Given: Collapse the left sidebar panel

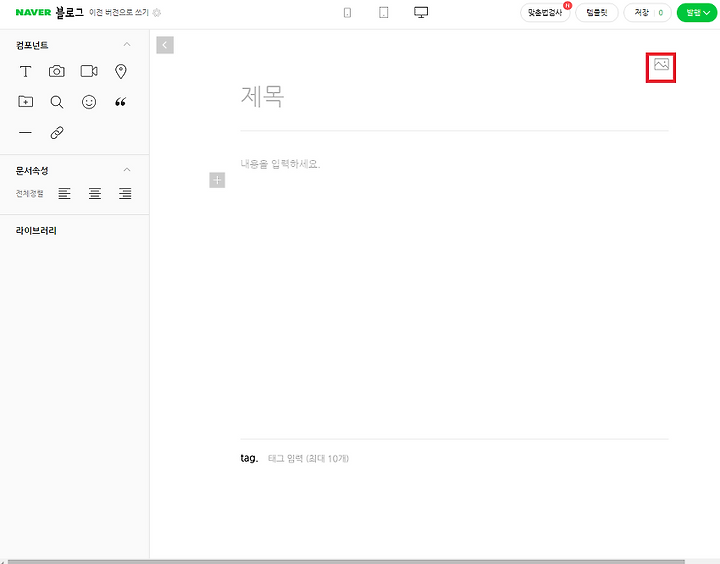Looking at the screenshot, I should pos(165,45).
